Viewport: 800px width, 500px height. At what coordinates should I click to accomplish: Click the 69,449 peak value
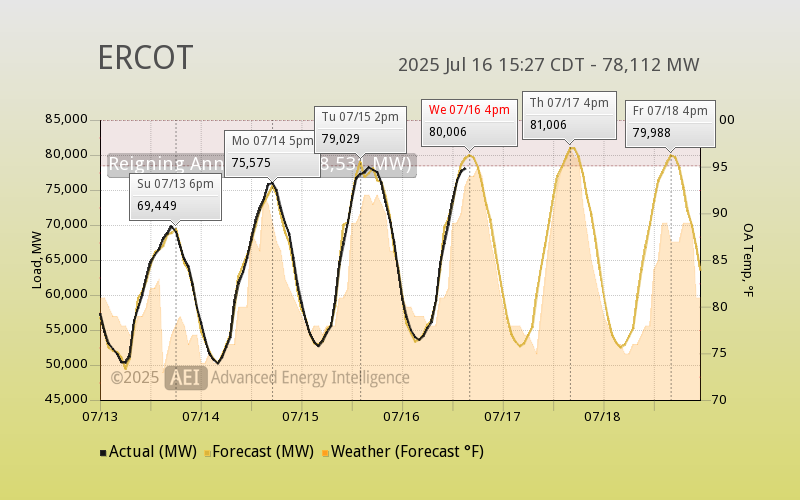[157, 206]
